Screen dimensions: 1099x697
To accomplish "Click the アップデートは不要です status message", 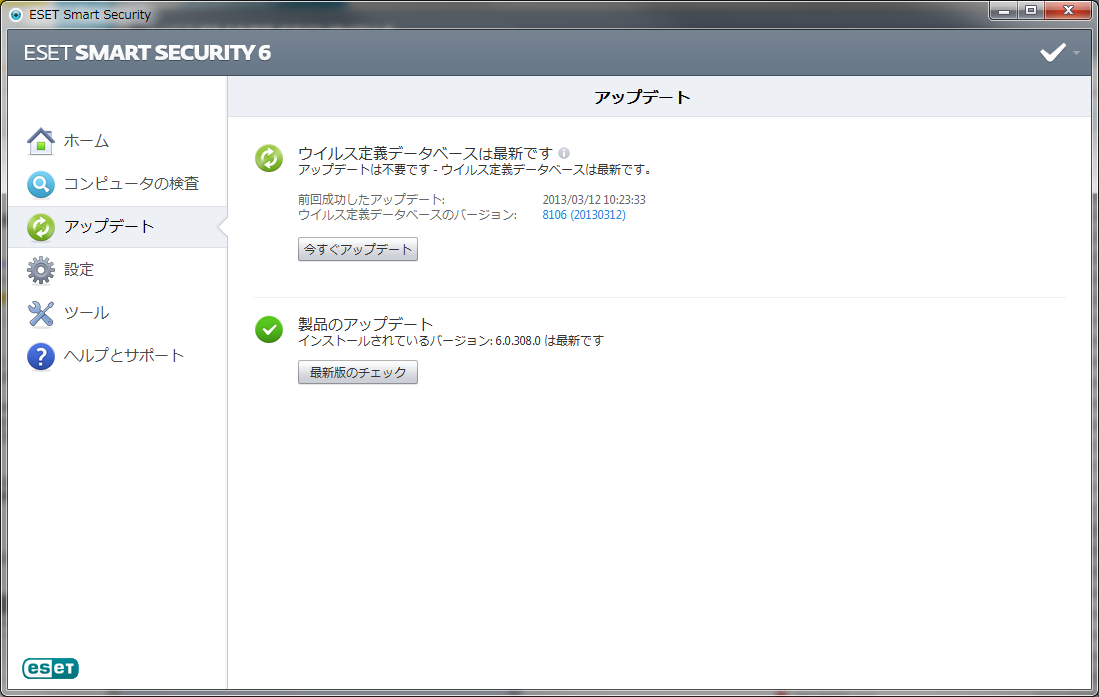I will [x=475, y=170].
